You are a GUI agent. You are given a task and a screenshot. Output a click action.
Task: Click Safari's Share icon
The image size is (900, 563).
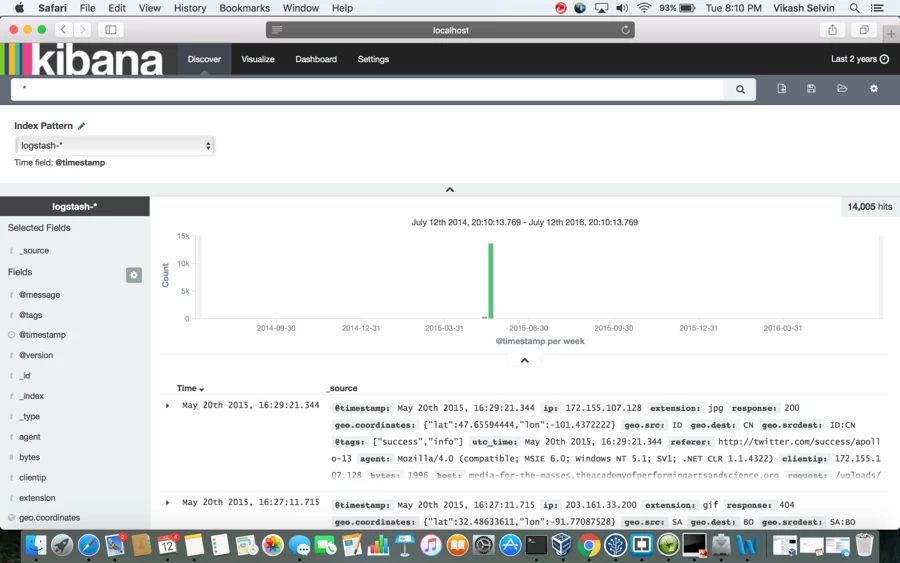pyautogui.click(x=832, y=30)
